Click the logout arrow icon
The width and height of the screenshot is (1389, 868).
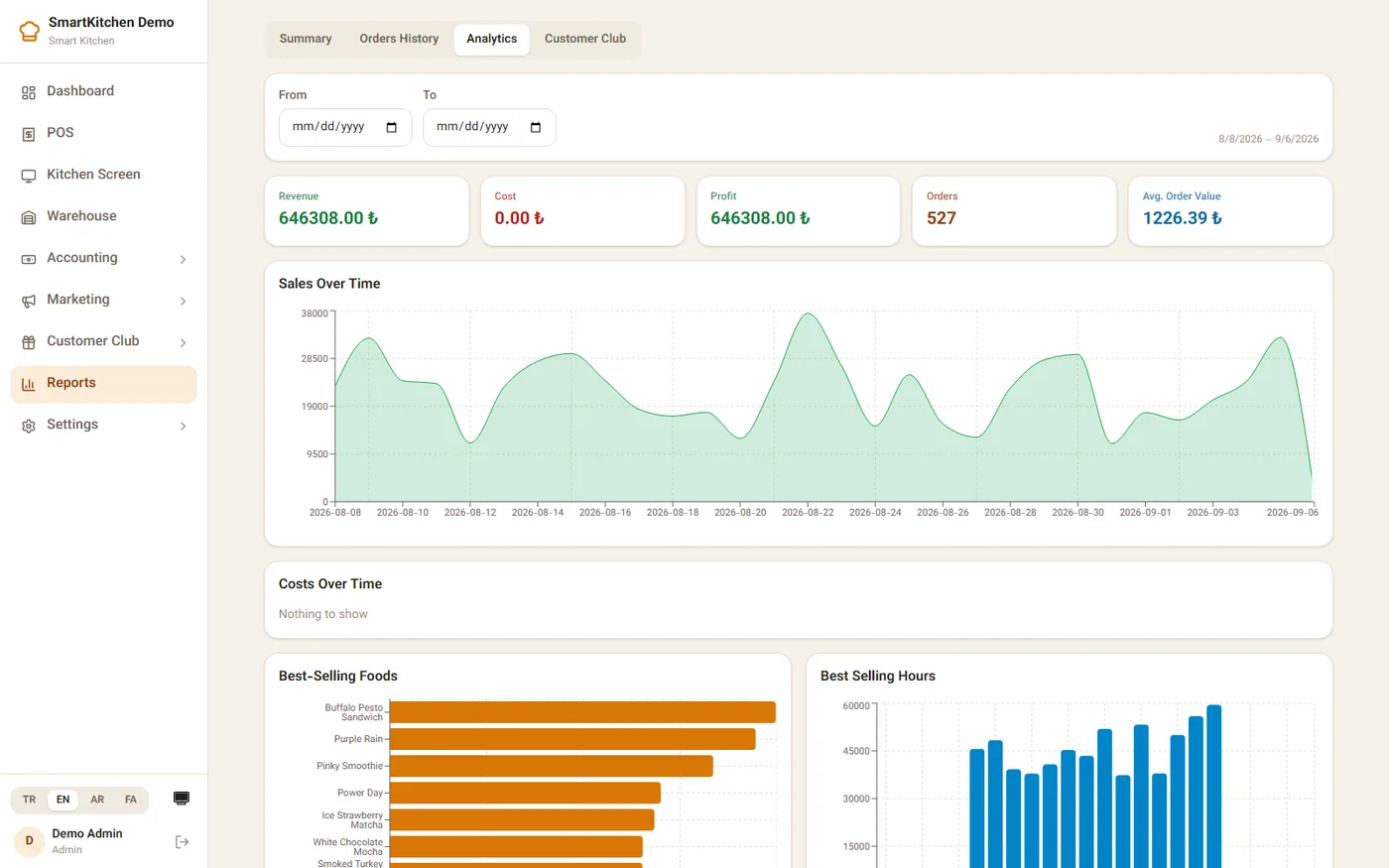tap(182, 841)
